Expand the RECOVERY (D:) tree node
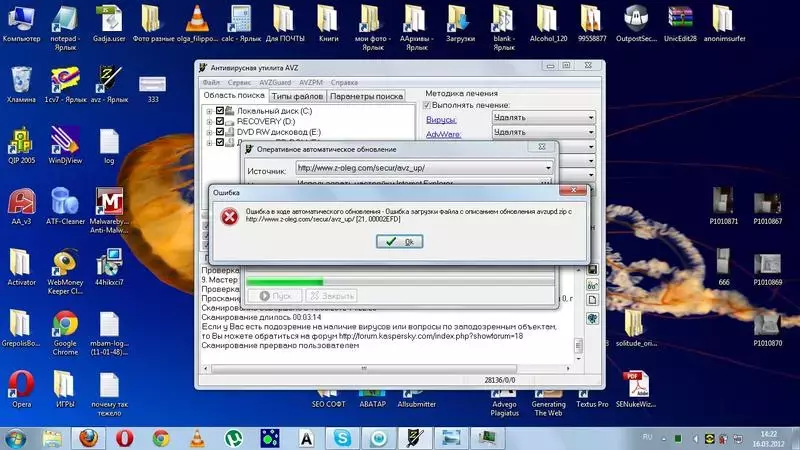Image resolution: width=800 pixels, height=450 pixels. (209, 121)
